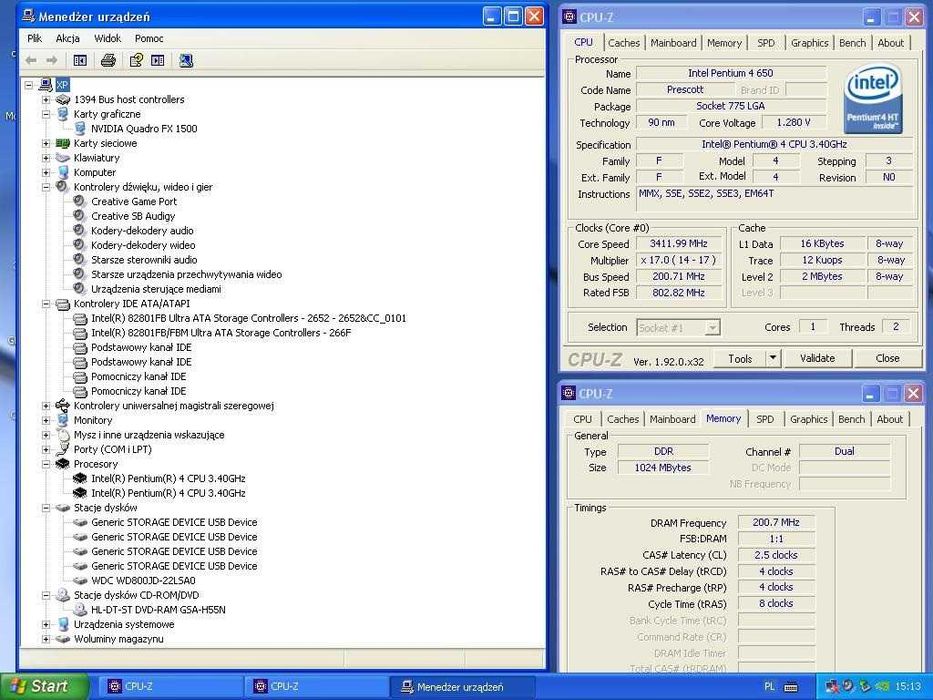Select Starsze urządzenia przechwytywania wideo entry
Image resolution: width=933 pixels, height=700 pixels.
[186, 274]
